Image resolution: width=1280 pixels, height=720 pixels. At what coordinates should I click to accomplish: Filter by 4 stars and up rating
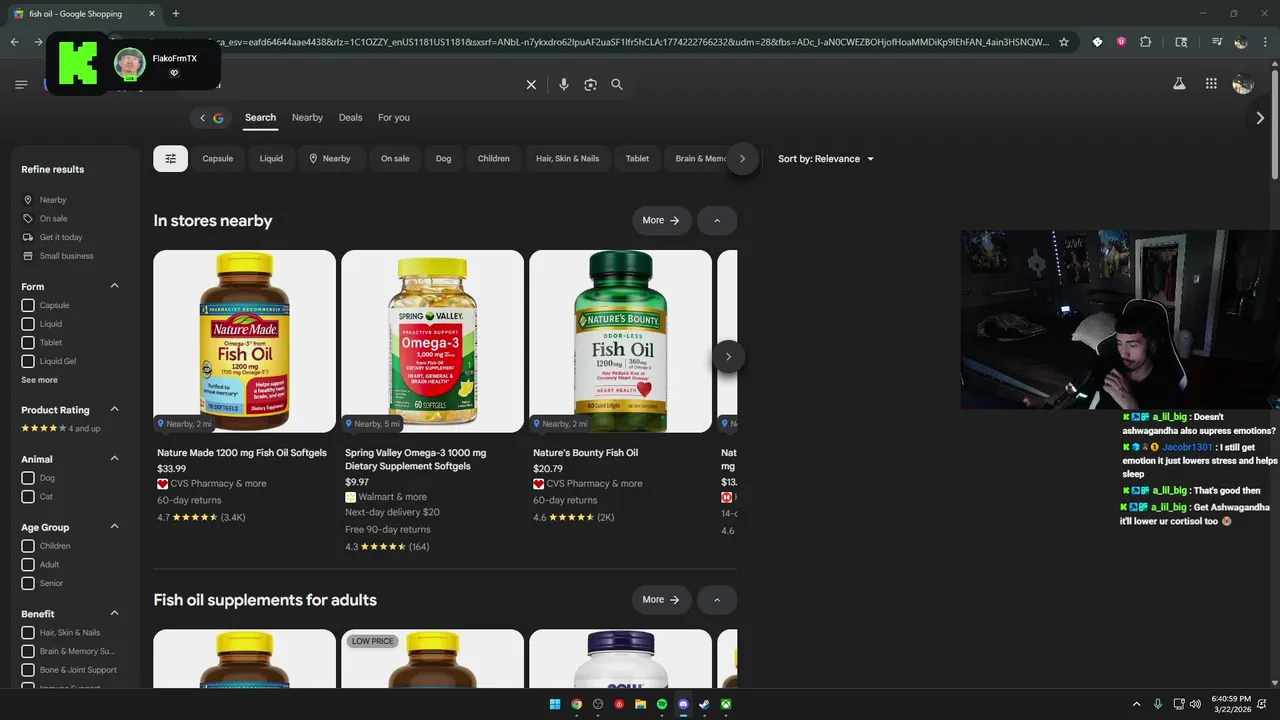click(x=61, y=428)
